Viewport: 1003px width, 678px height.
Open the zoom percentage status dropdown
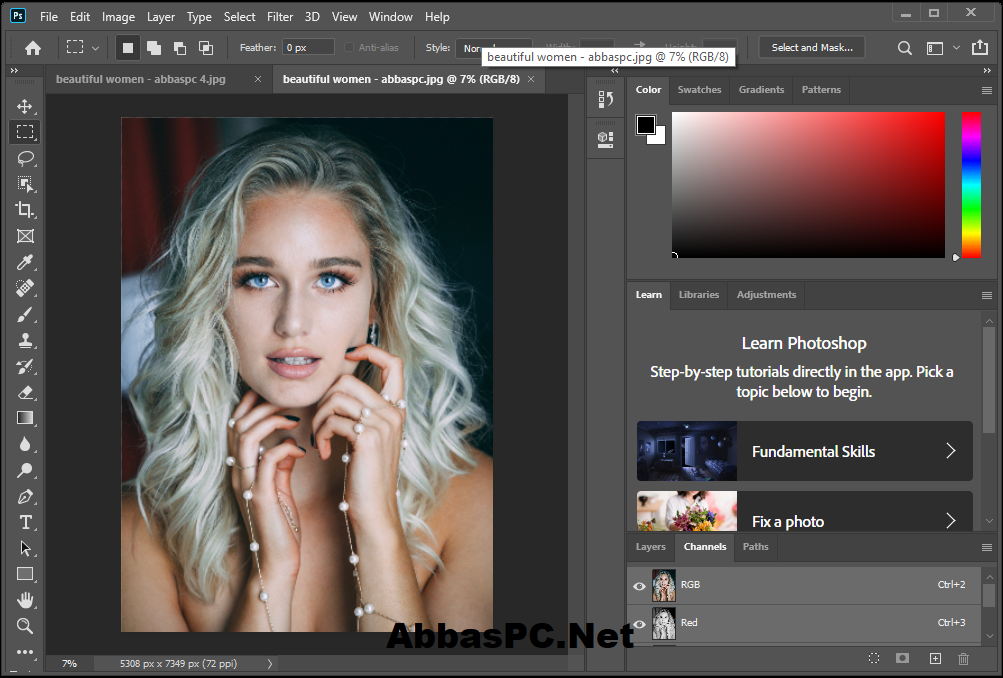tap(69, 662)
